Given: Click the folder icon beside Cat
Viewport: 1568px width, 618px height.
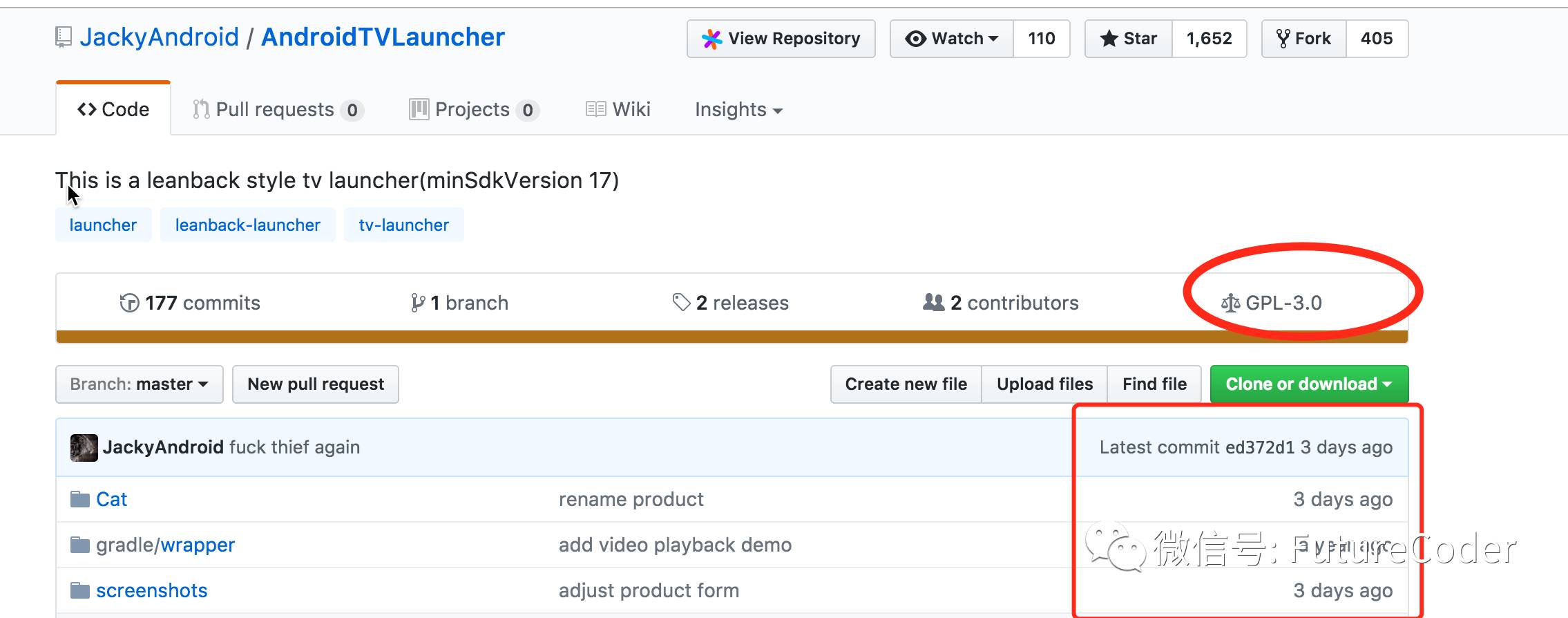Looking at the screenshot, I should 80,499.
